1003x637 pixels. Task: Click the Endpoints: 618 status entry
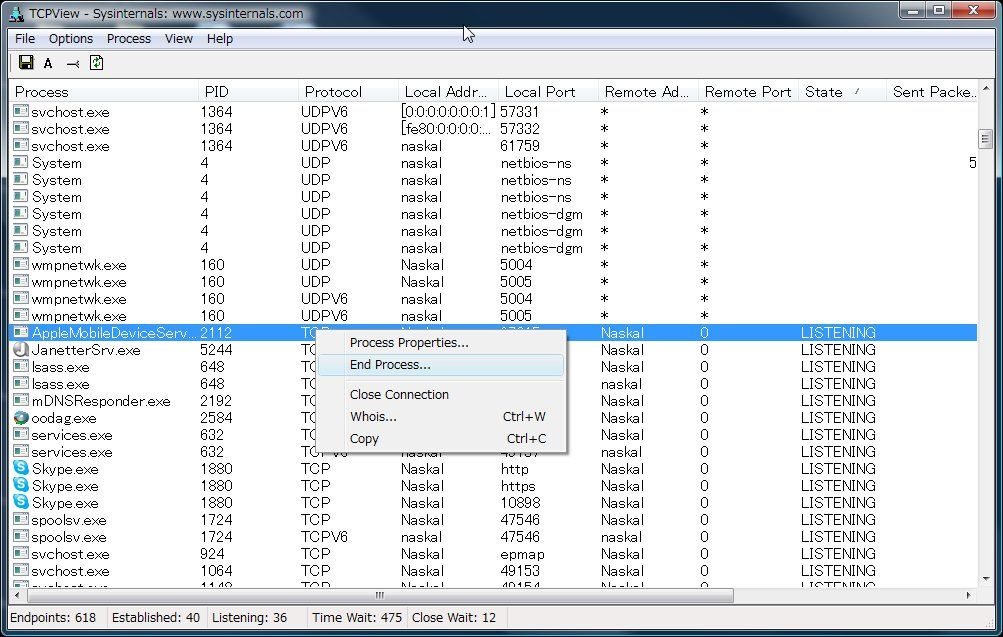(53, 617)
